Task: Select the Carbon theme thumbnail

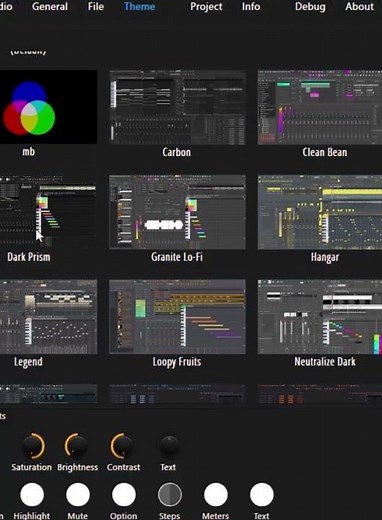Action: pos(177,107)
